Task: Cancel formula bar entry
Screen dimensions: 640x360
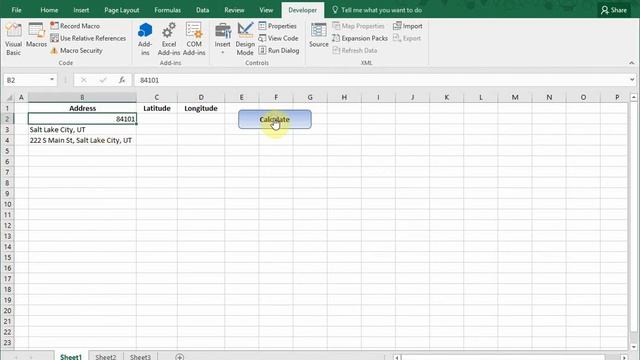Action: 83,80
